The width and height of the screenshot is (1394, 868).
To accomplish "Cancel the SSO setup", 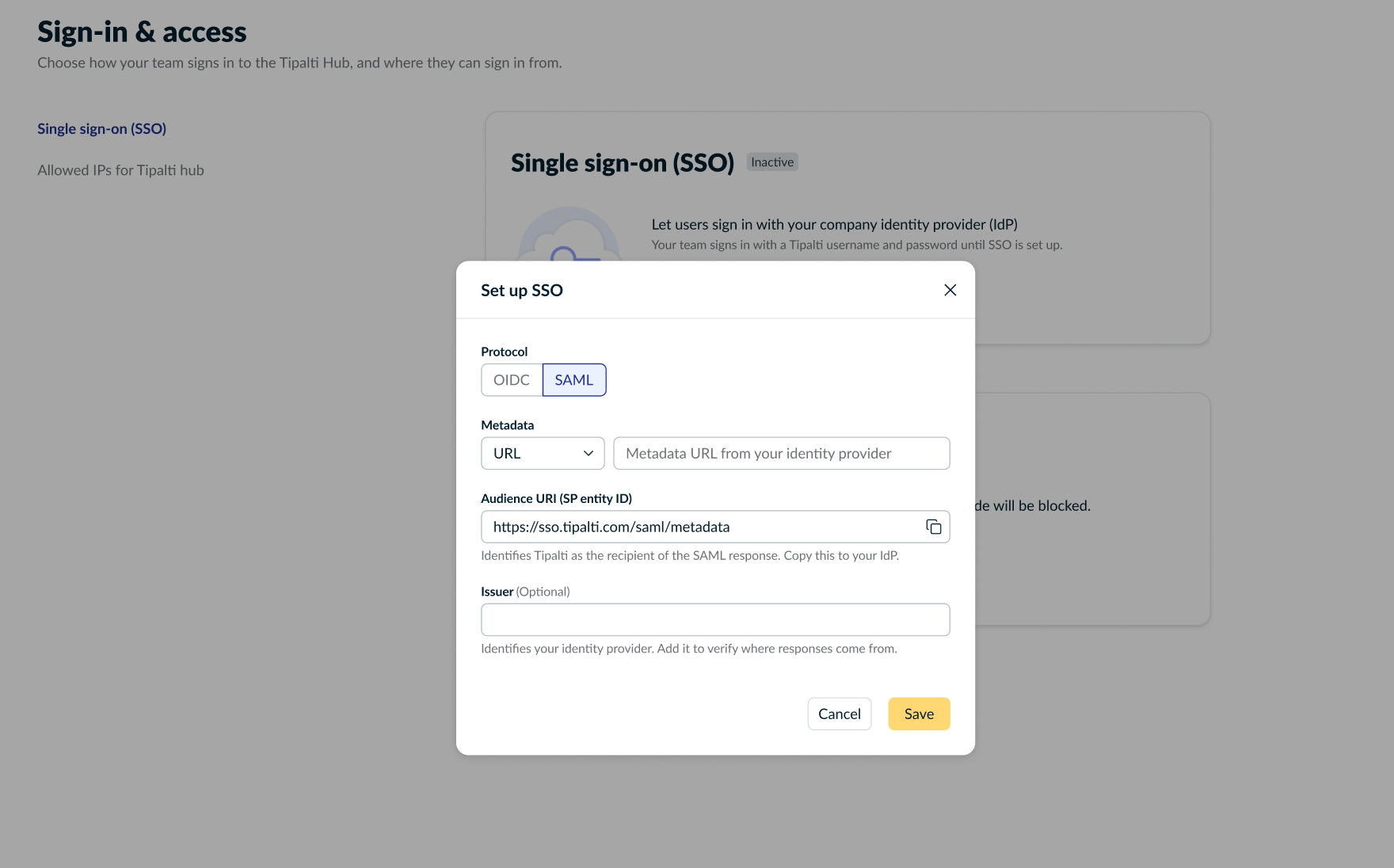I will tap(840, 714).
